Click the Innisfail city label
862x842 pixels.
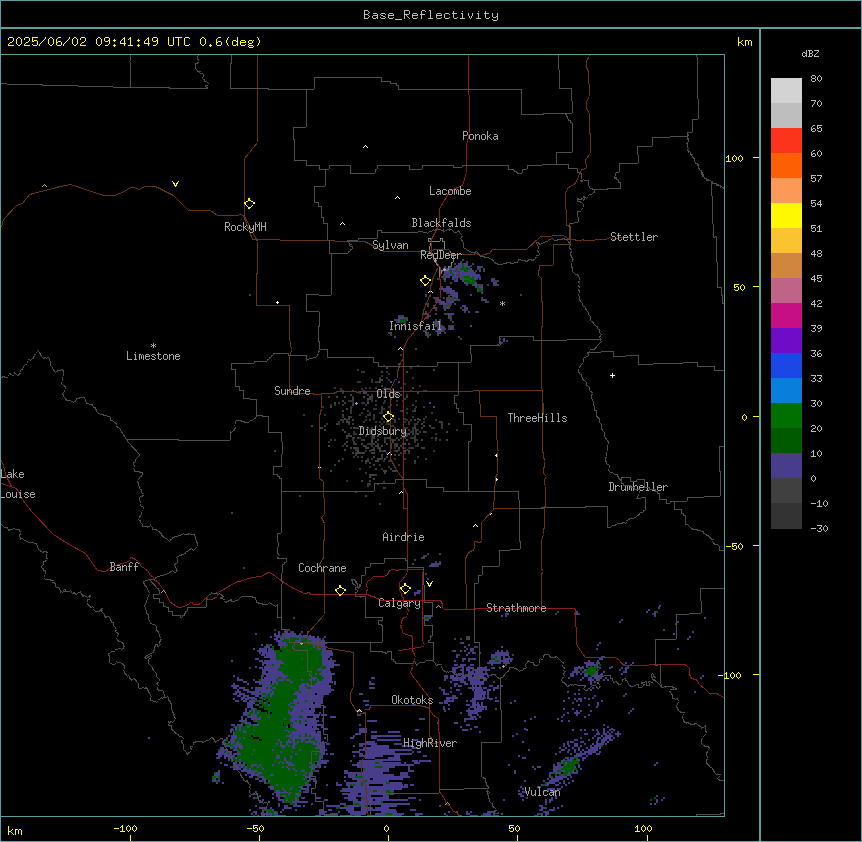[415, 326]
